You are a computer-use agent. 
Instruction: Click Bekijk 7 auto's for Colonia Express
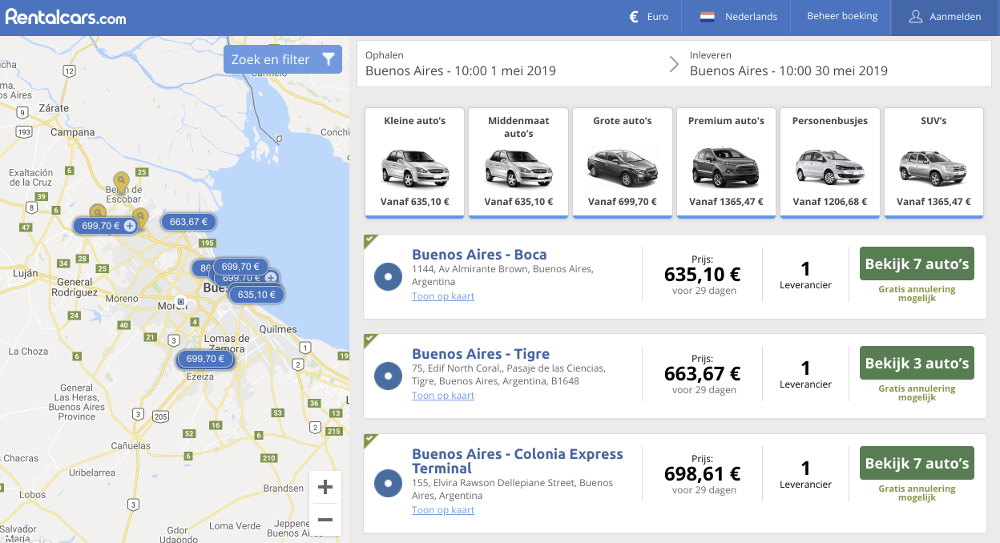(916, 463)
